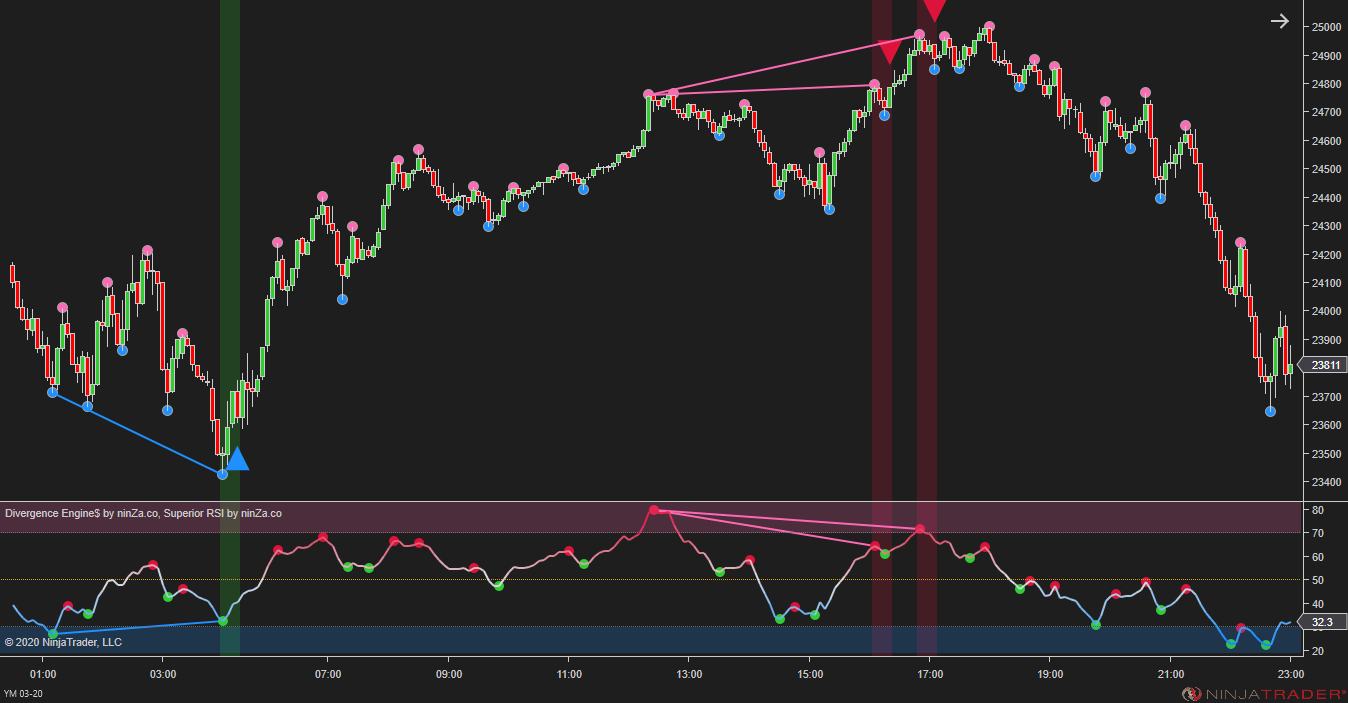The height and width of the screenshot is (703, 1348).
Task: Click the 23811 current price label
Action: point(1325,365)
